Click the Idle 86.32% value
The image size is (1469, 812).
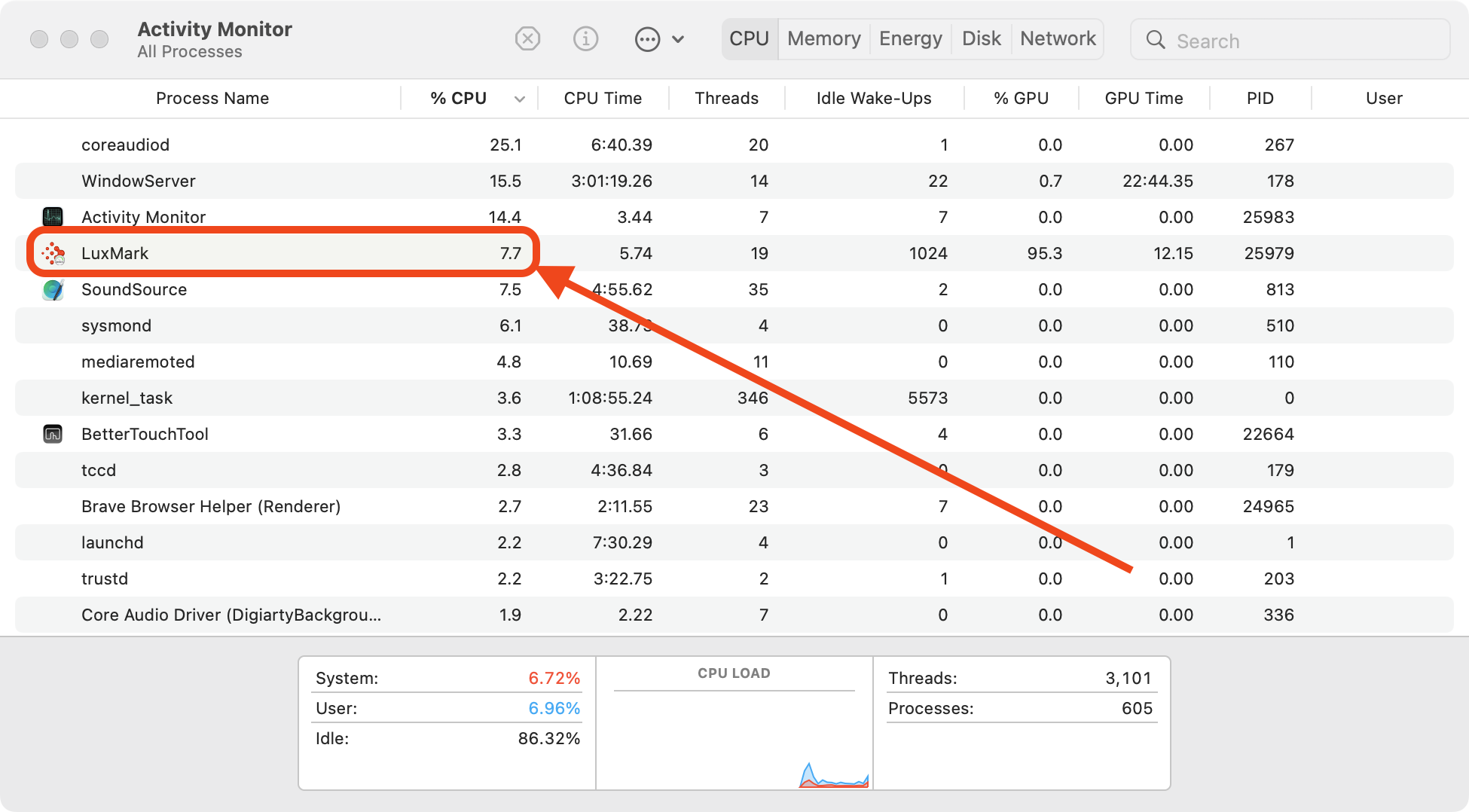[548, 738]
